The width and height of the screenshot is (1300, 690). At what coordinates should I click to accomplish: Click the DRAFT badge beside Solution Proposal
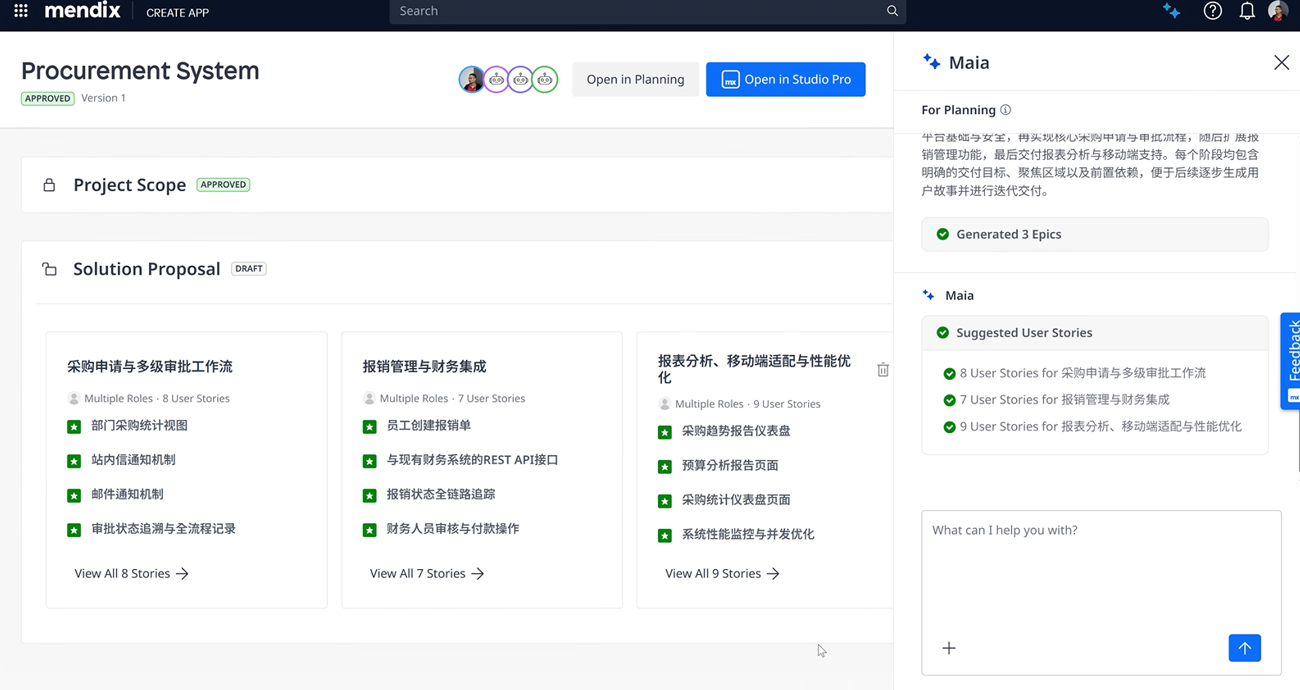coord(249,269)
